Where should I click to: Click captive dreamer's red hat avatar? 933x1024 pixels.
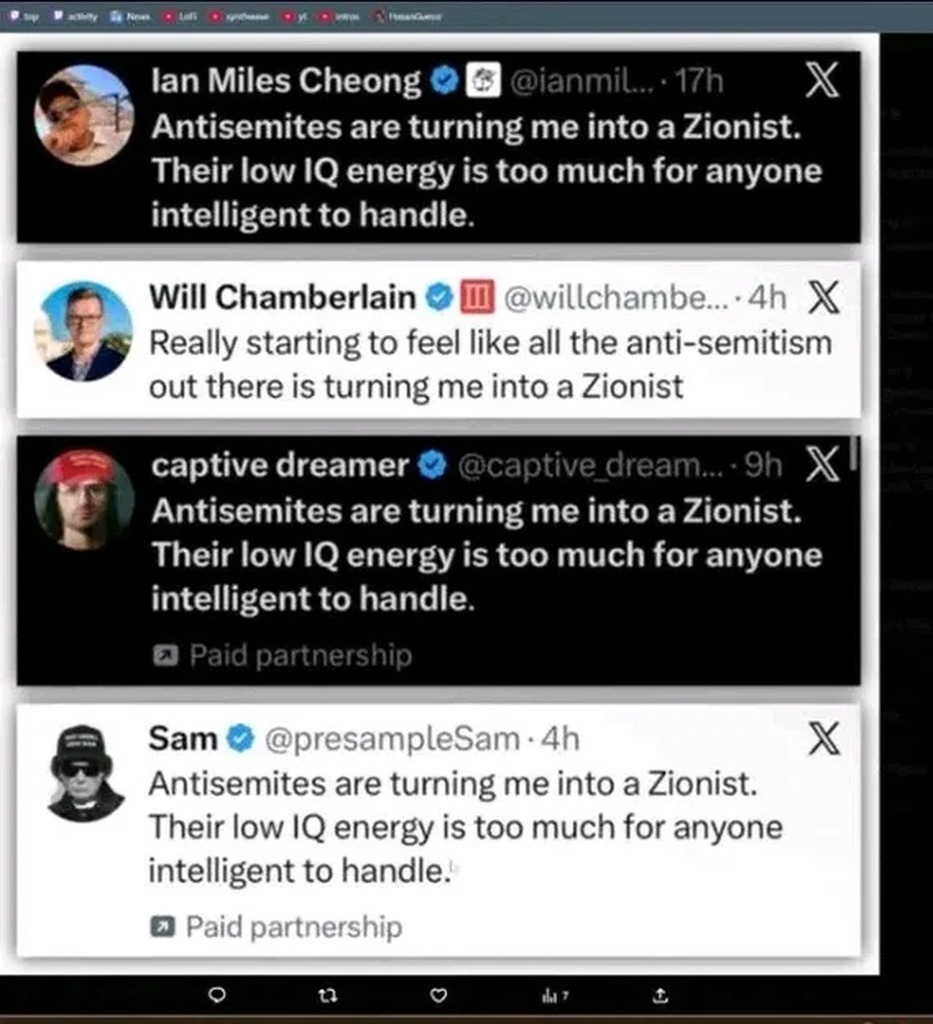[x=83, y=498]
